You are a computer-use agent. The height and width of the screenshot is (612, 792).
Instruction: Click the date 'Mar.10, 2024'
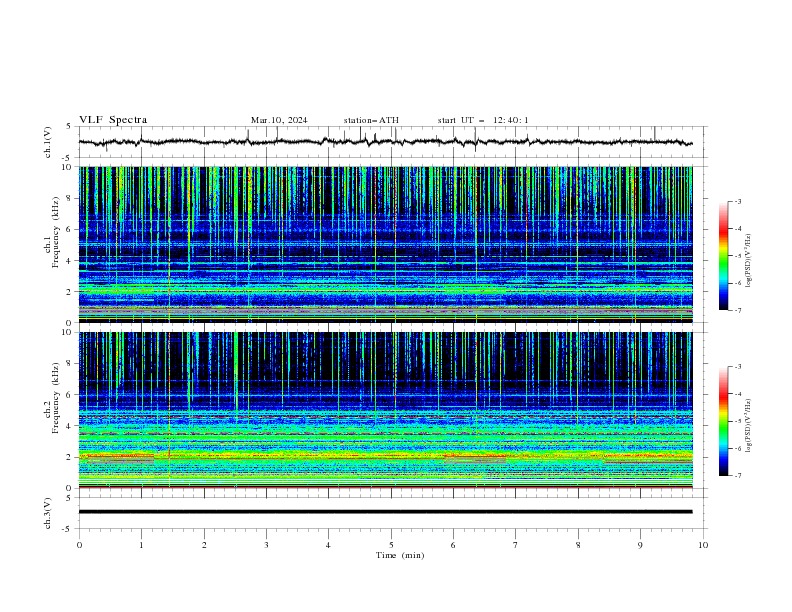[x=279, y=120]
